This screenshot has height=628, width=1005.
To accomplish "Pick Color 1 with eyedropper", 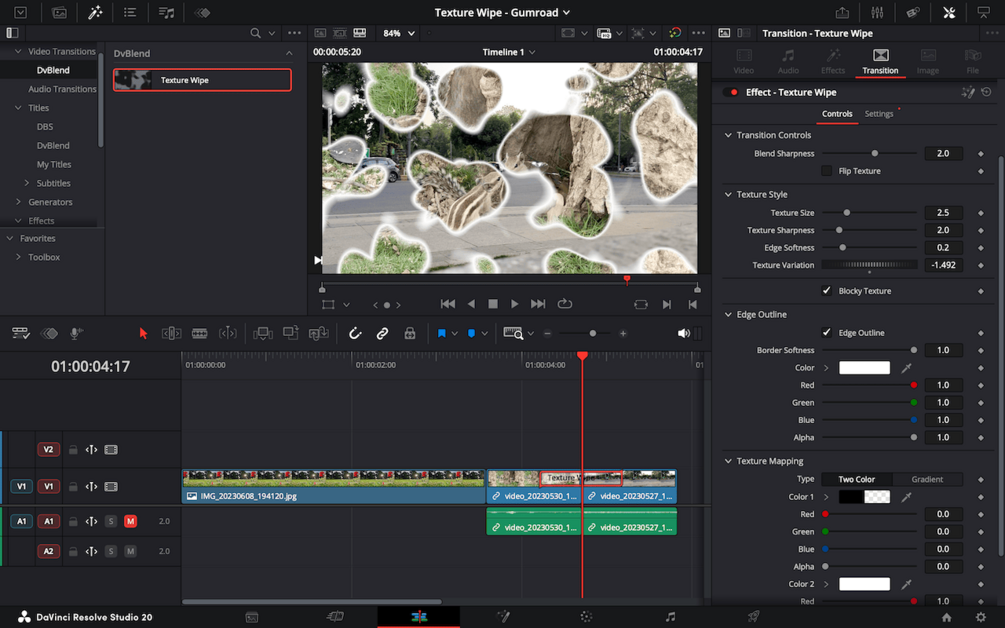I will 906,497.
